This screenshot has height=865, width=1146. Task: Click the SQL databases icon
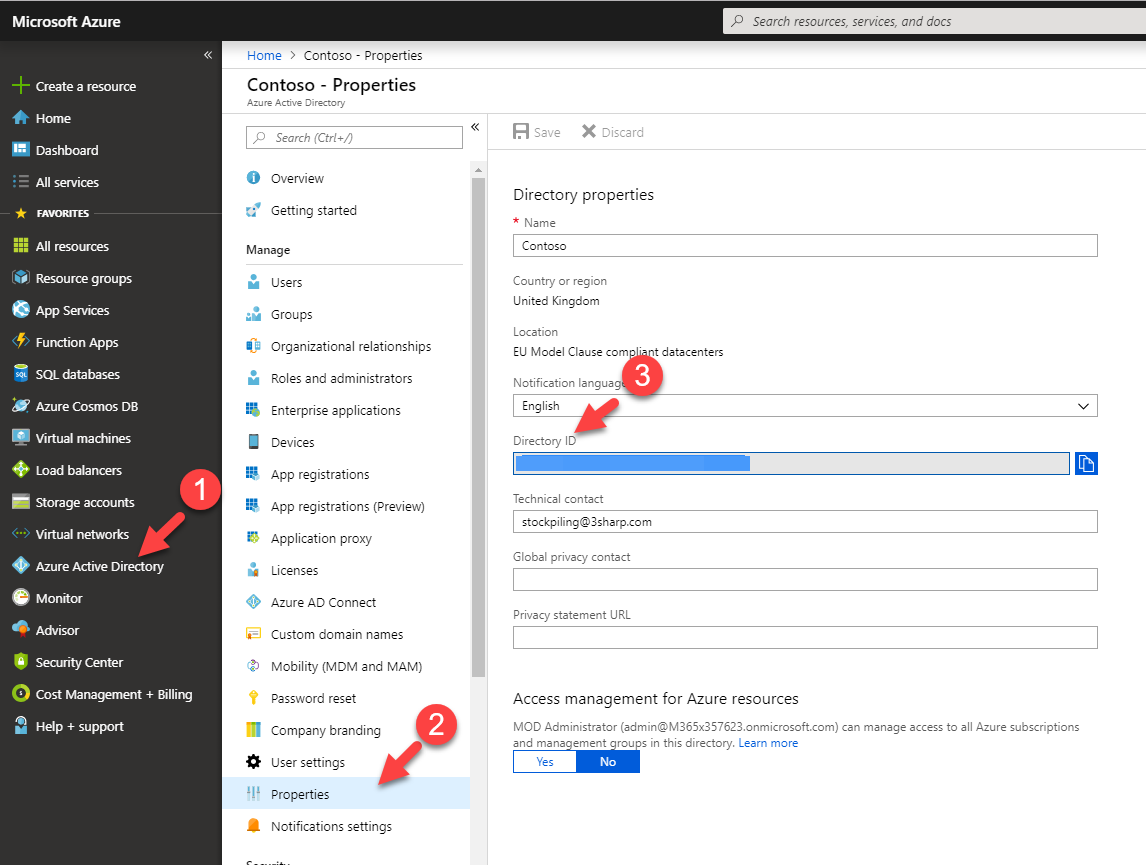tap(20, 373)
